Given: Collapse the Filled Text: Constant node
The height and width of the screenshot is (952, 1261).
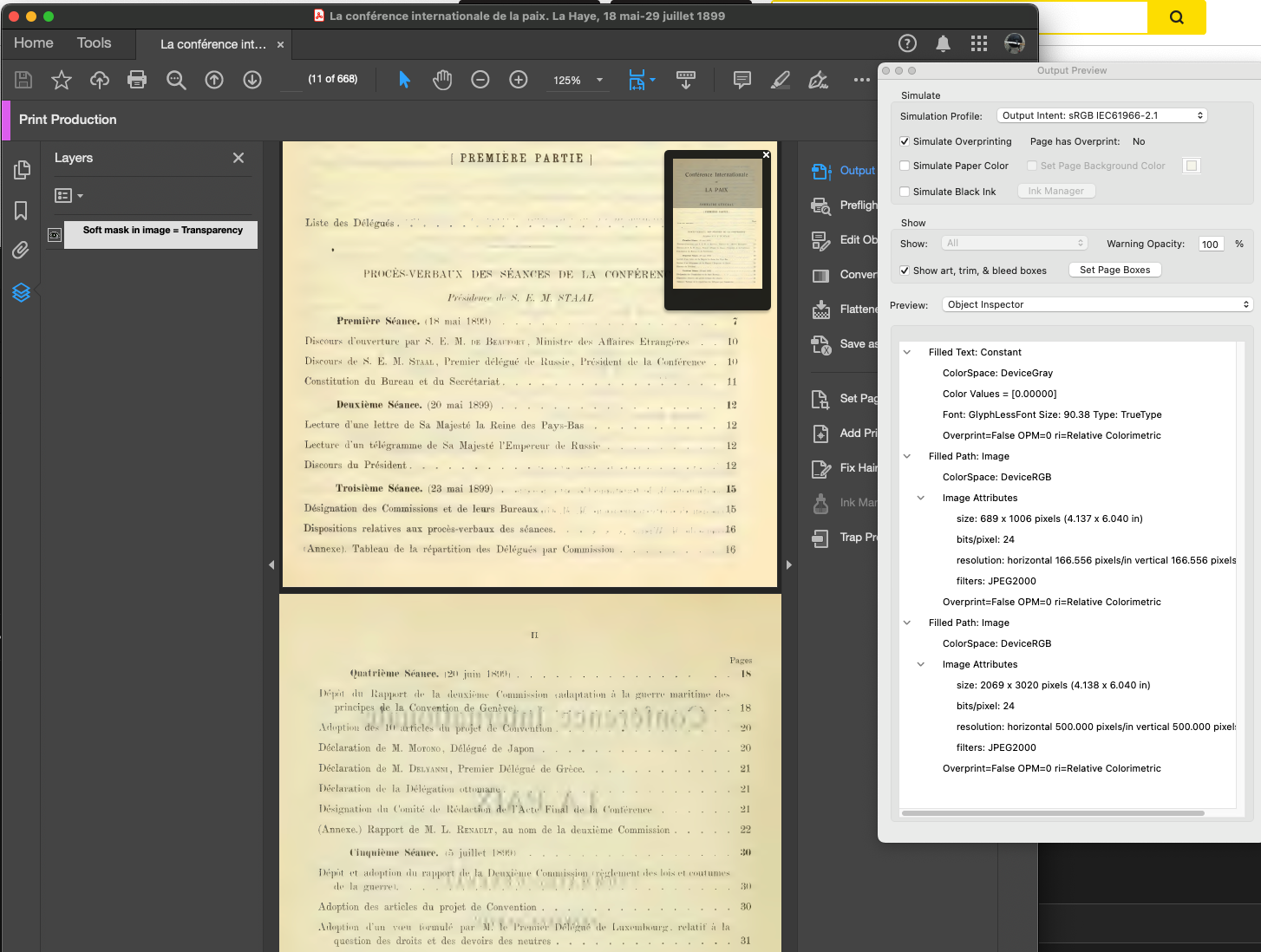Looking at the screenshot, I should click(907, 352).
